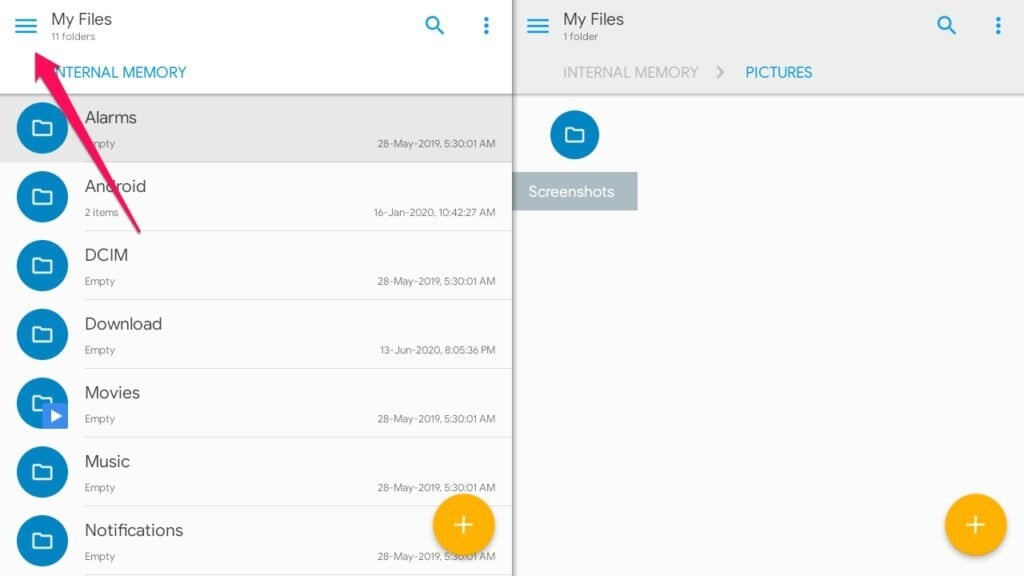Screen dimensions: 1024x576
Task: Tap the Android folder icon
Action: pyautogui.click(x=42, y=197)
